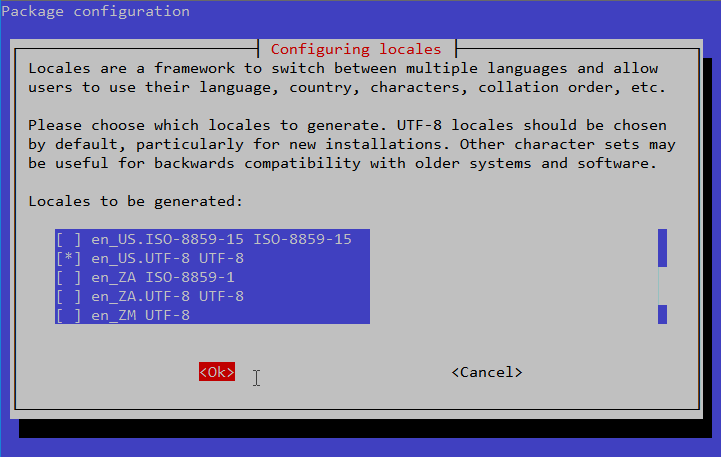
Task: Click the lower scrollbar block of locale list
Action: [662, 314]
